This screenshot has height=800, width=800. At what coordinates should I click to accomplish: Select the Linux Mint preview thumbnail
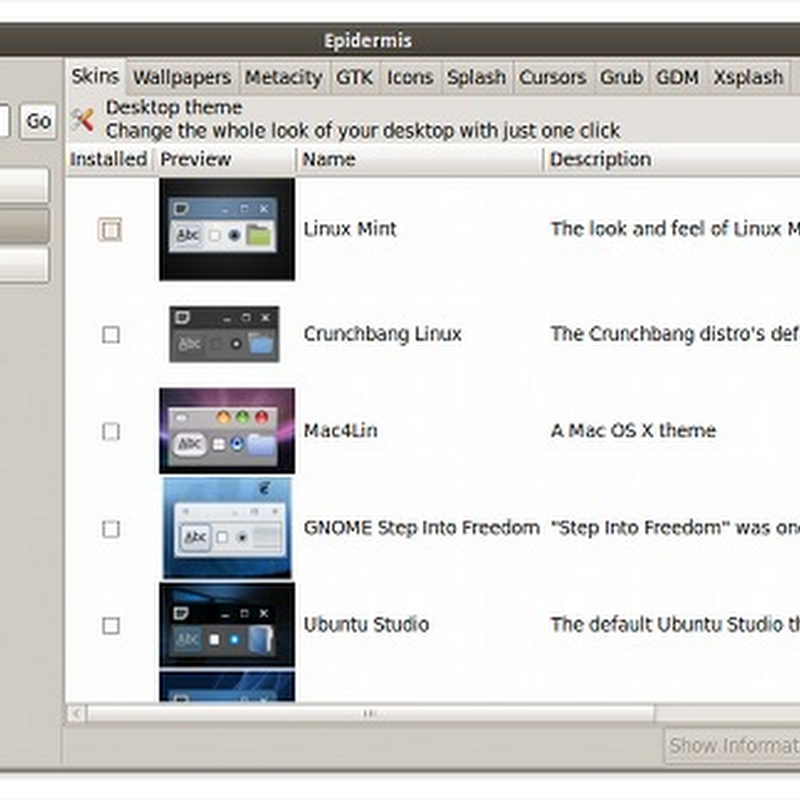(x=227, y=230)
